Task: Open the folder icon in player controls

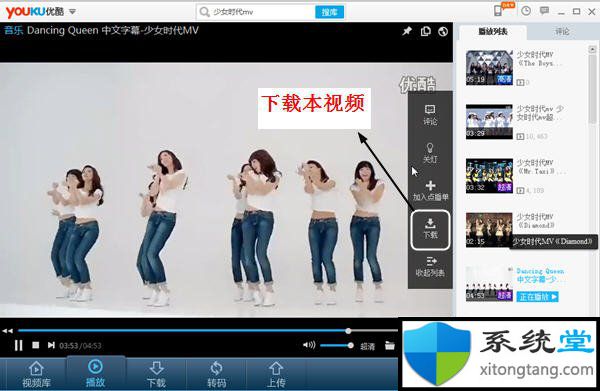Action: (390, 345)
